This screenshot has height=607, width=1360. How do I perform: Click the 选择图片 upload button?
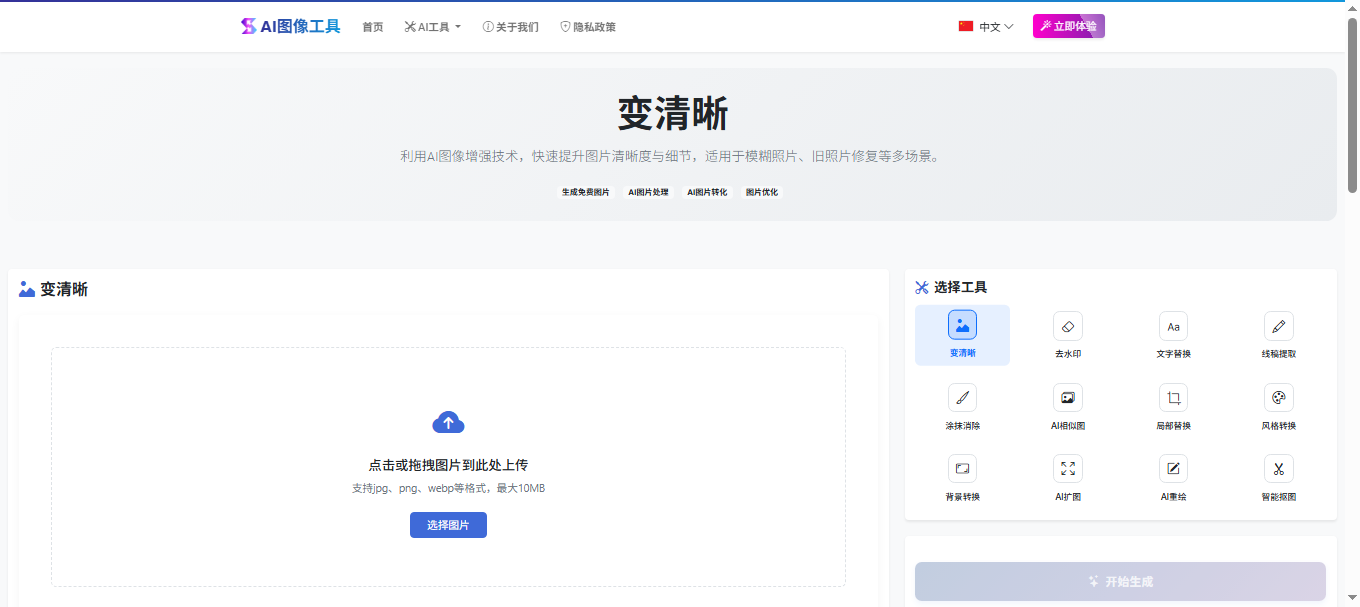[448, 524]
